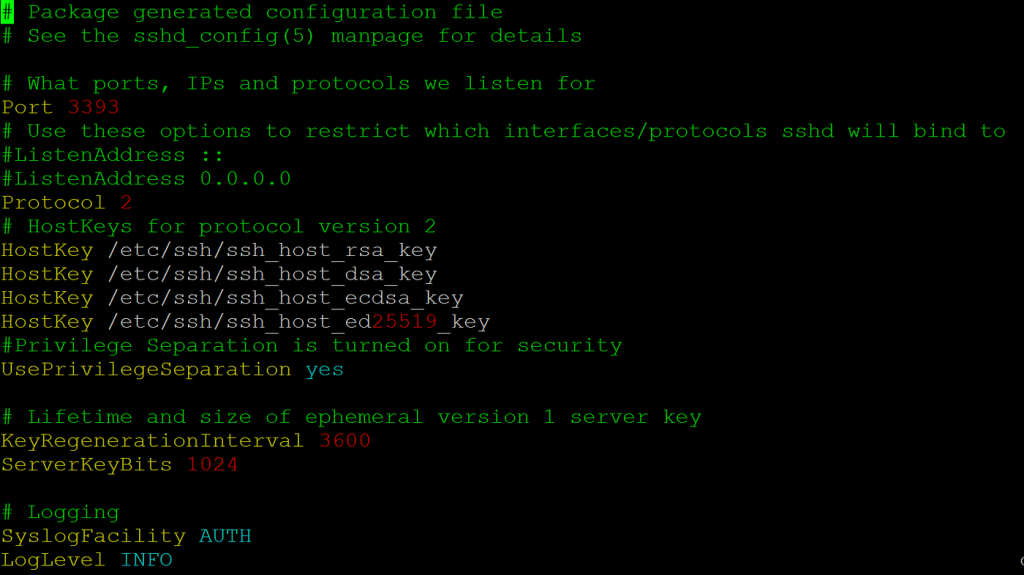Click the sshd_config(5) manpage comment
This screenshot has width=1024, height=575.
(x=292, y=36)
